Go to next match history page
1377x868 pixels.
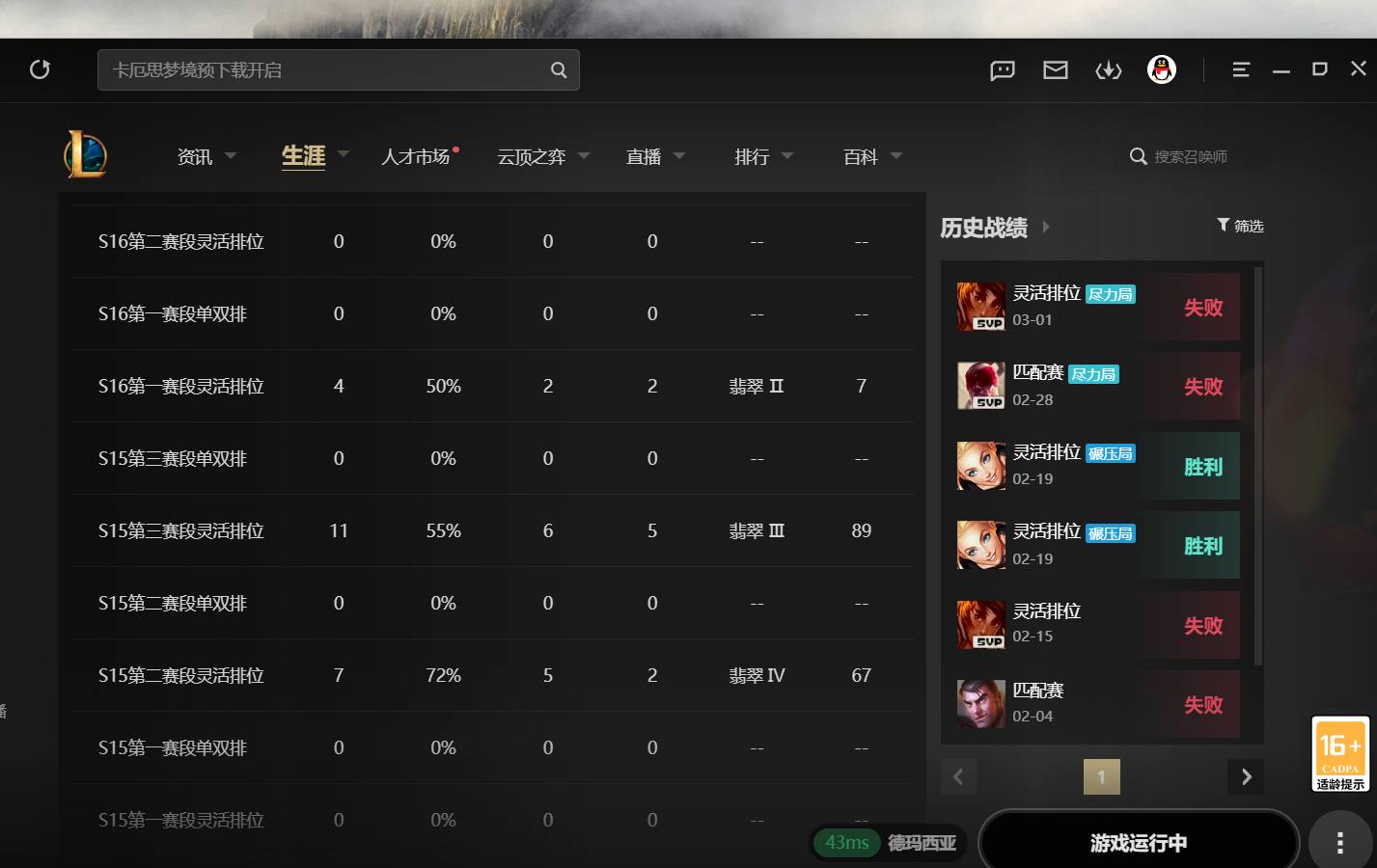(x=1246, y=776)
